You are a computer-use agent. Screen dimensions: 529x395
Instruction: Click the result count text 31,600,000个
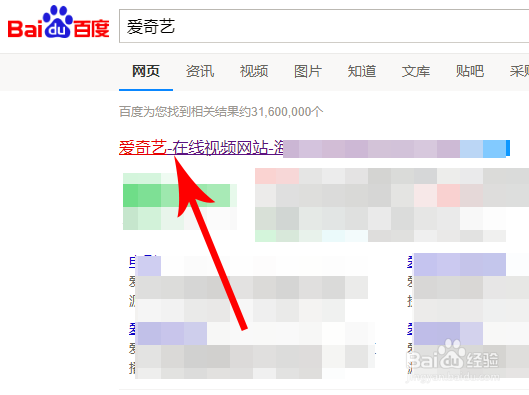[287, 111]
